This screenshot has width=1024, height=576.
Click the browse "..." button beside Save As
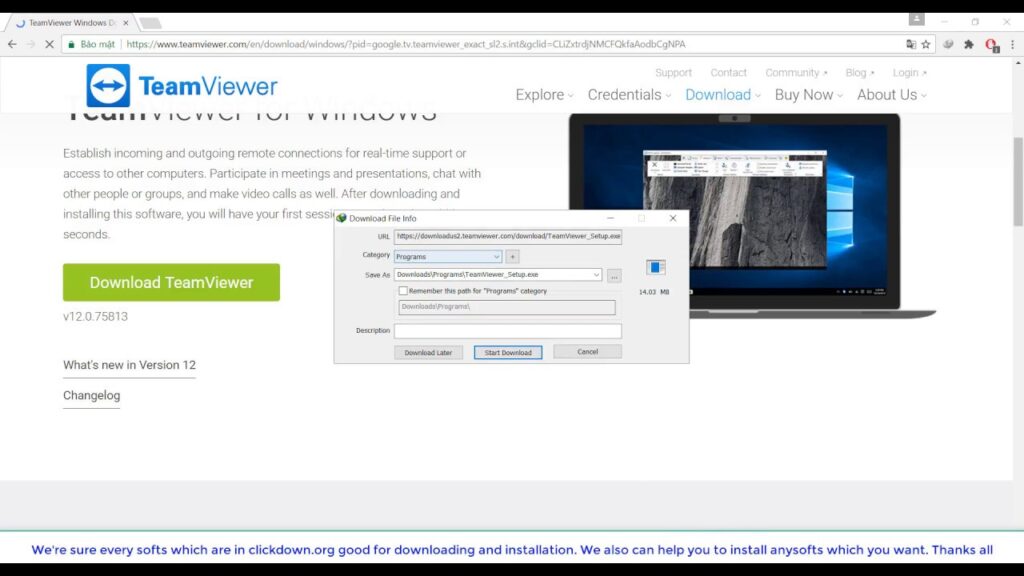coord(614,276)
